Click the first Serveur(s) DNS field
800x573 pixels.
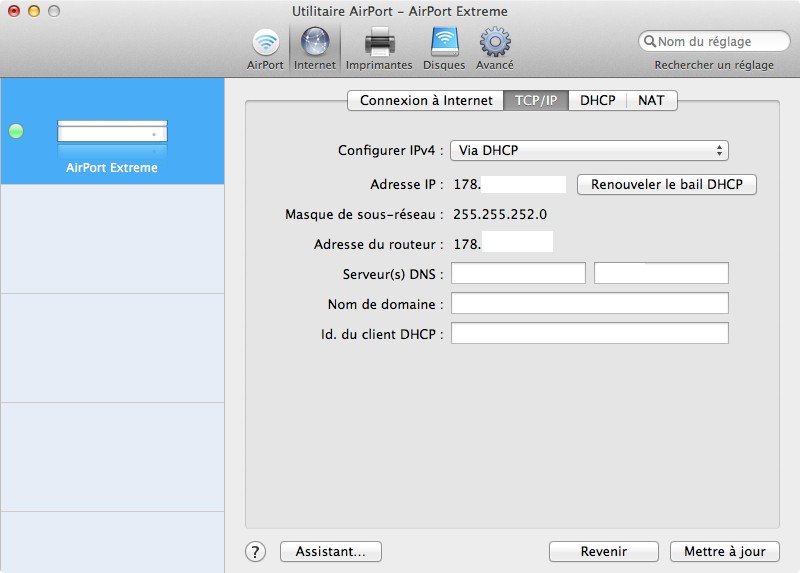[x=518, y=274]
